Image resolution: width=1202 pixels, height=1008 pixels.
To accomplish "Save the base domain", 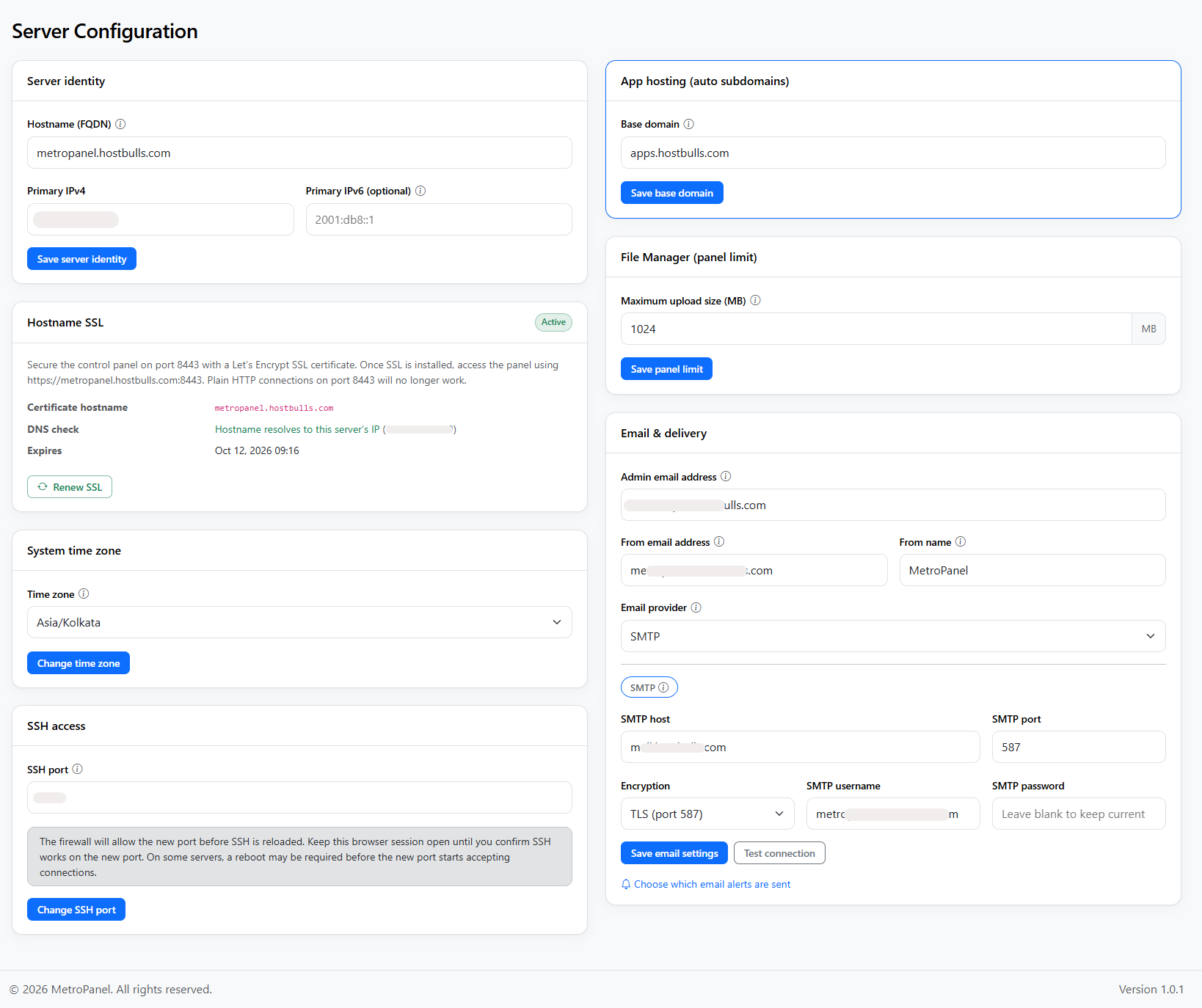I will pos(672,193).
